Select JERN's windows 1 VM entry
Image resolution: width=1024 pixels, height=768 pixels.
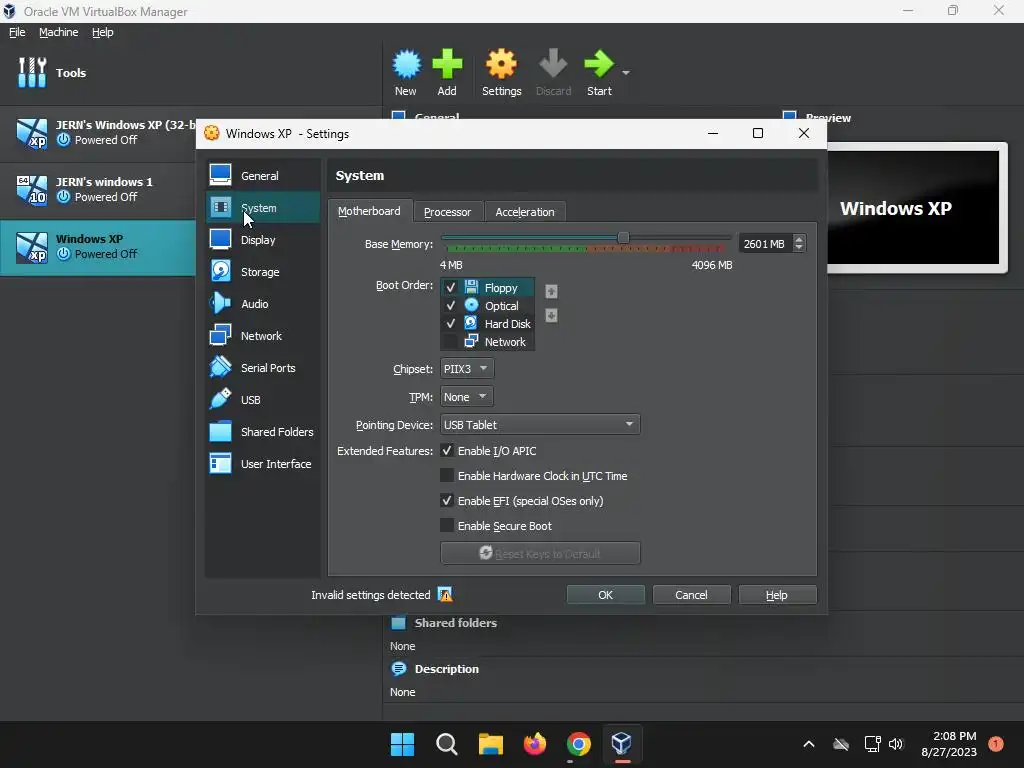point(98,189)
